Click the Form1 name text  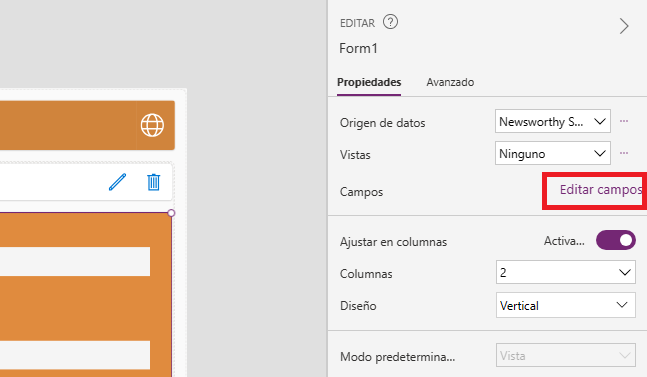click(x=358, y=48)
